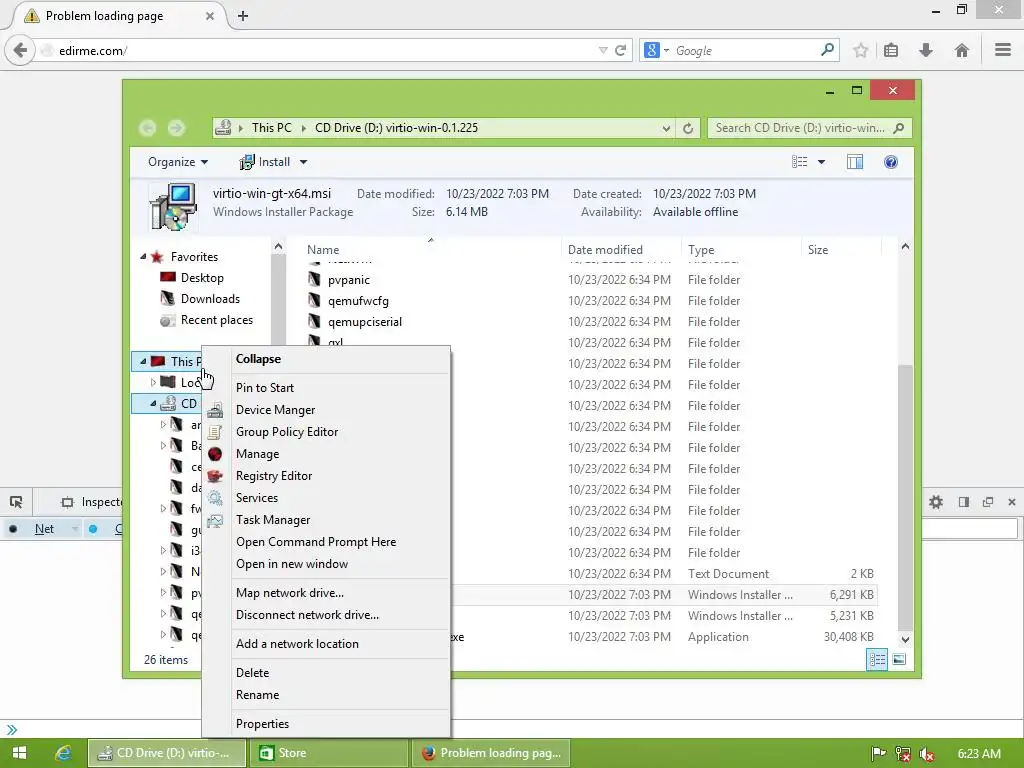Screen dimensions: 1024x768
Task: Launch Services from the context menu
Action: click(x=257, y=498)
